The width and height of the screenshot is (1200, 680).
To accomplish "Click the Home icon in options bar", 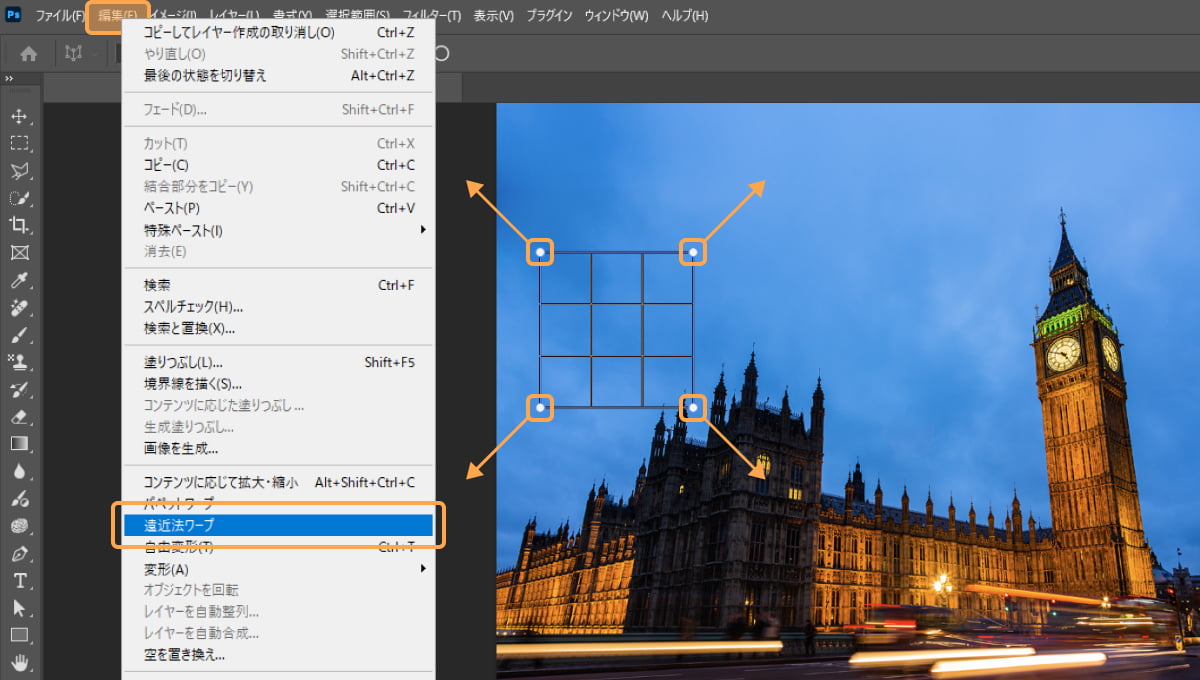I will pos(29,54).
